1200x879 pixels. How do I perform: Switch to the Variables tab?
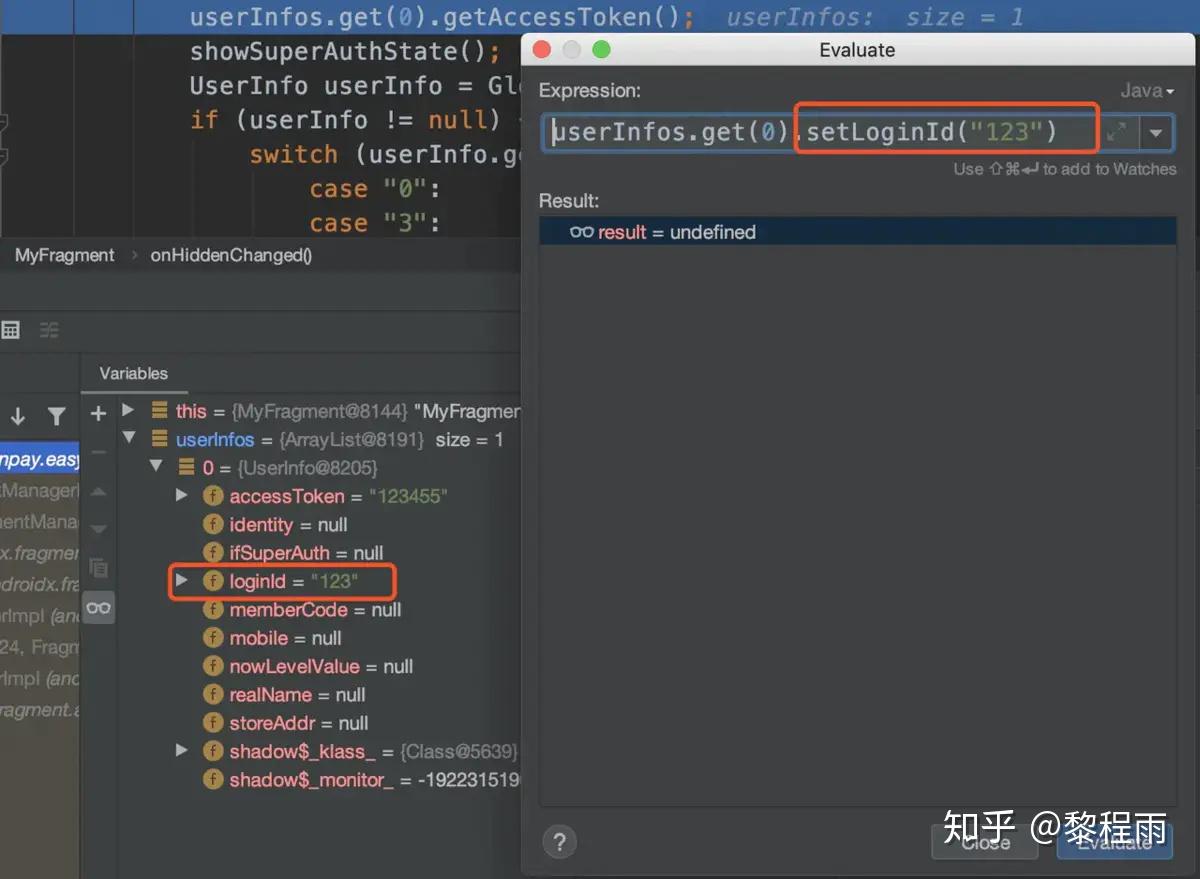133,373
